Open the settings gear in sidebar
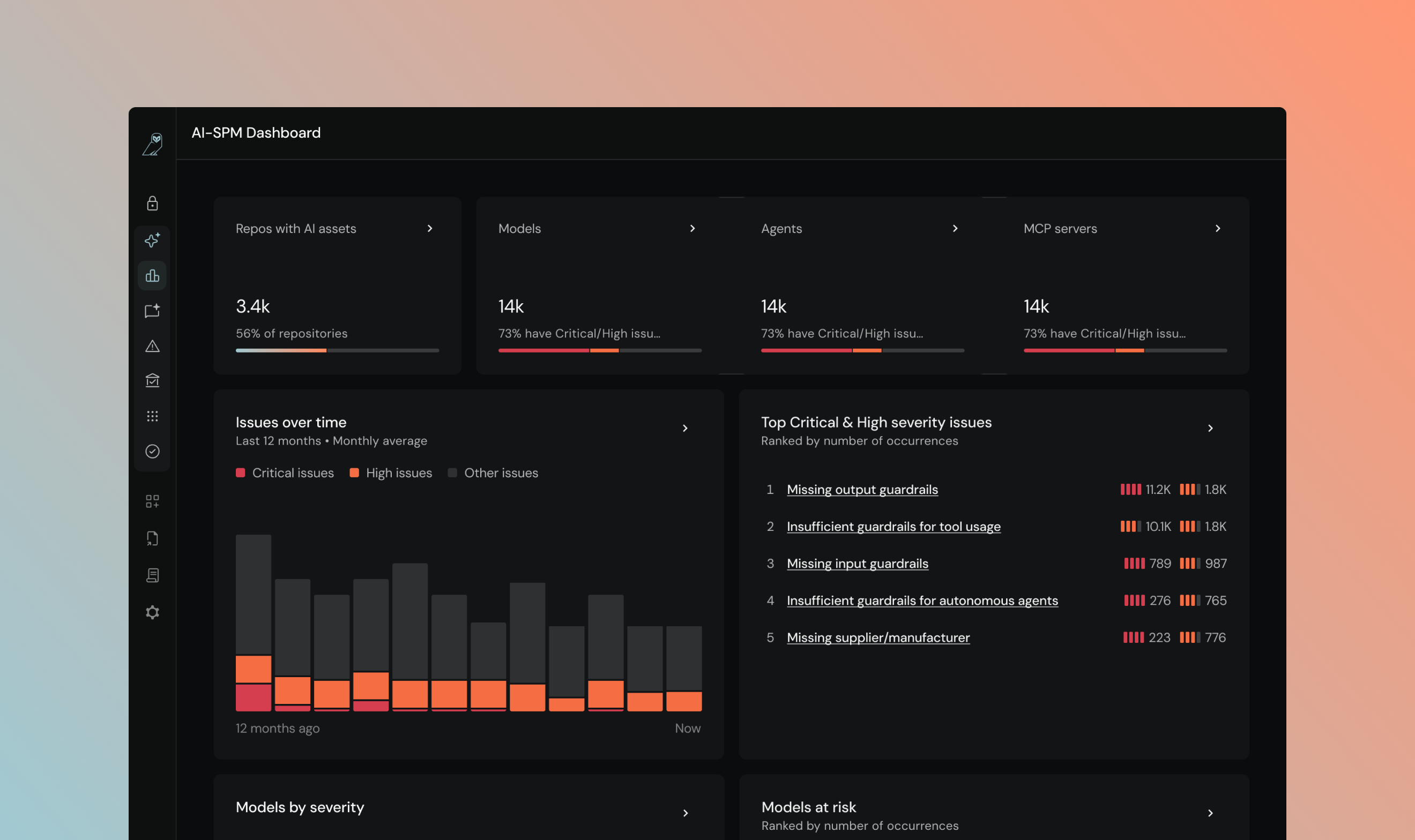Screen dimensions: 1415x840 tap(152, 612)
